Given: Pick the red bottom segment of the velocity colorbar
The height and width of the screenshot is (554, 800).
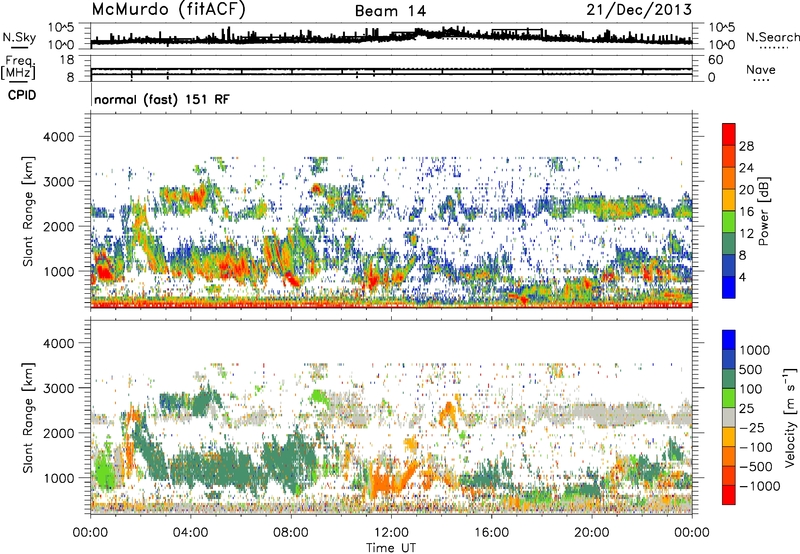Looking at the screenshot, I should pyautogui.click(x=729, y=495).
